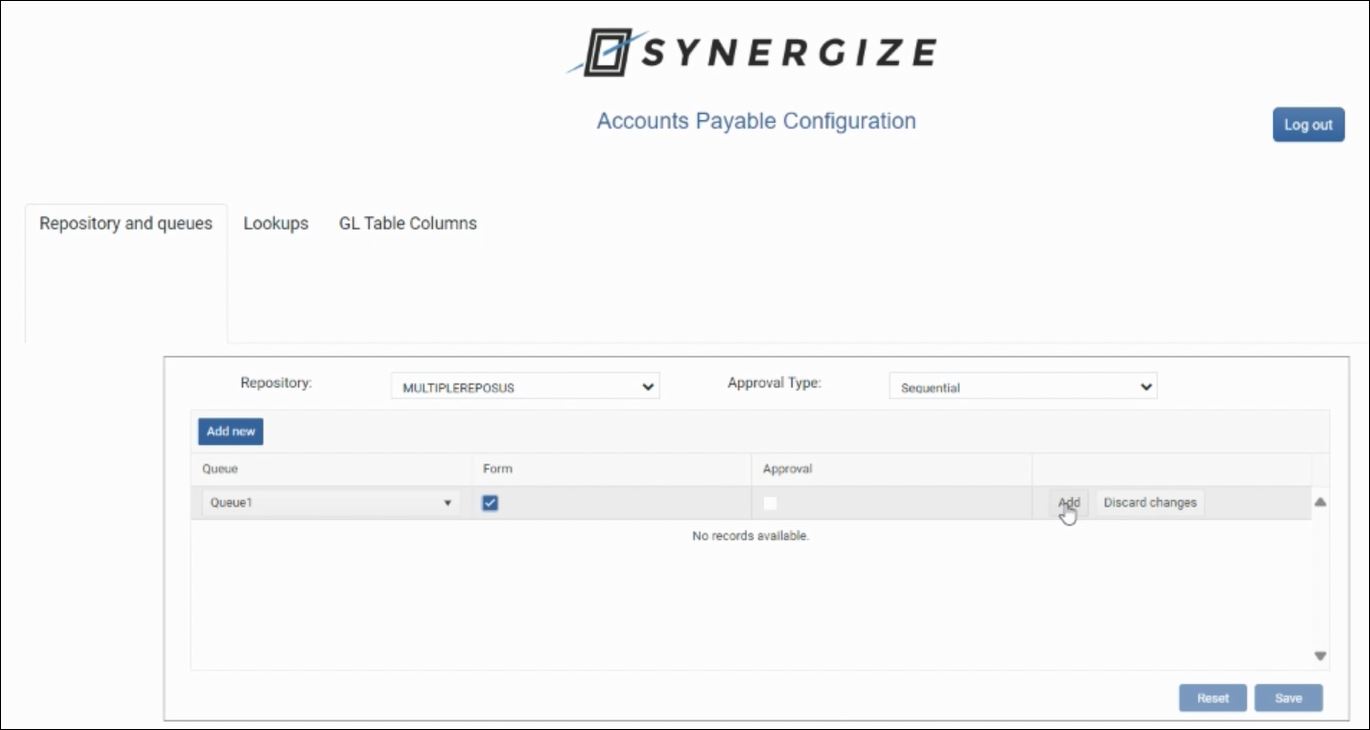Expand the Approval Type dropdown
The height and width of the screenshot is (730, 1370).
[x=1022, y=387]
